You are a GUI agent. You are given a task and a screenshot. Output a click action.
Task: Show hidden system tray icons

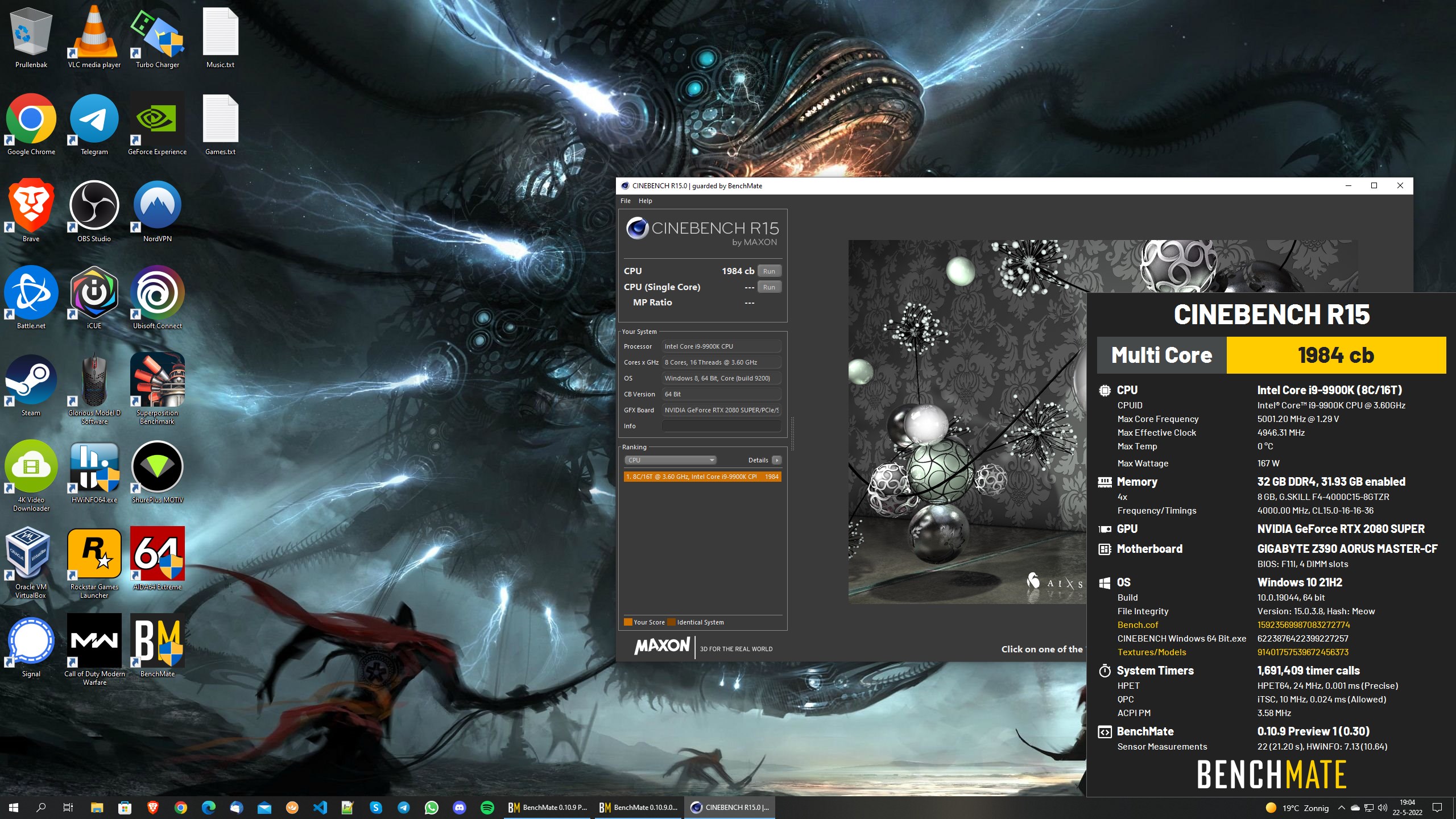tap(1342, 807)
